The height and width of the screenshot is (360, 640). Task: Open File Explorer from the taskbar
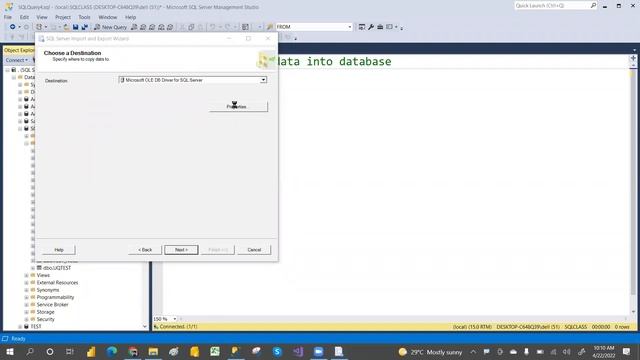tap(153, 352)
